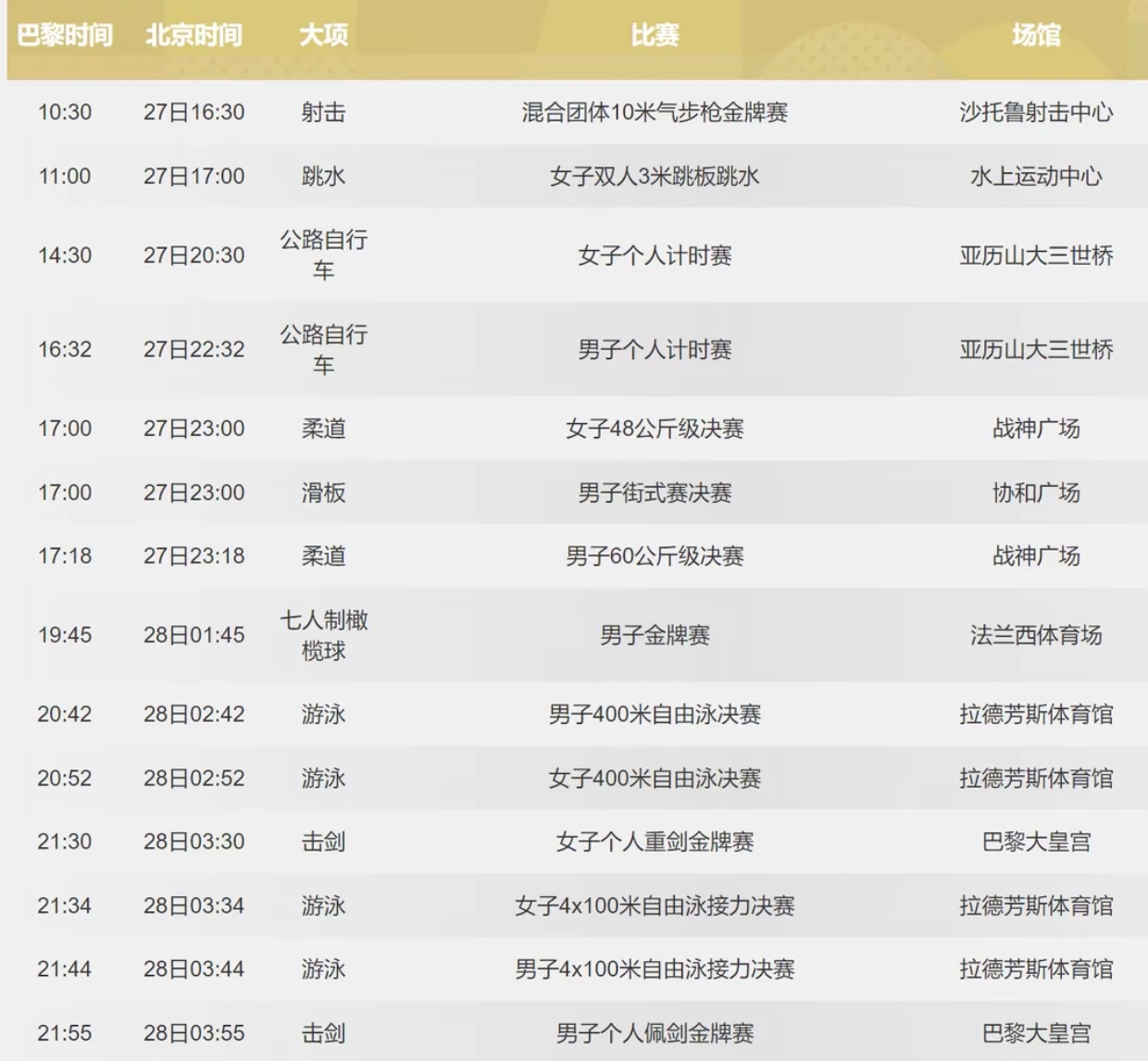Select the 女子双人3米跳板跳水 event
The width and height of the screenshot is (1148, 1061).
point(655,176)
